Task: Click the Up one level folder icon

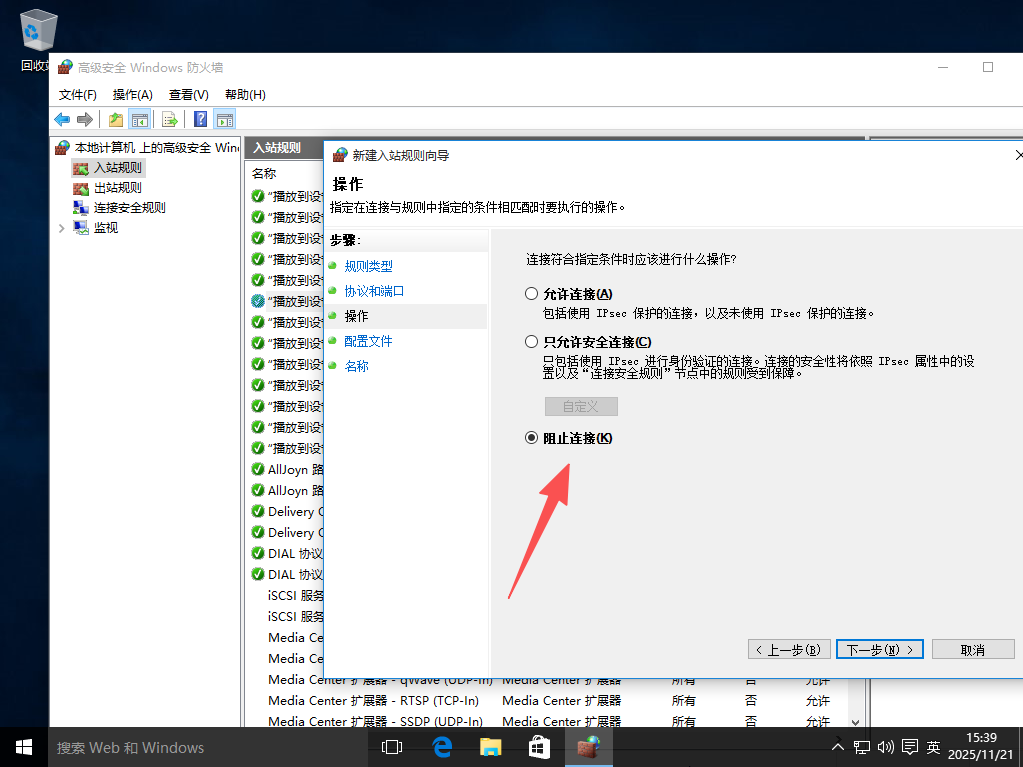Action: coord(115,119)
